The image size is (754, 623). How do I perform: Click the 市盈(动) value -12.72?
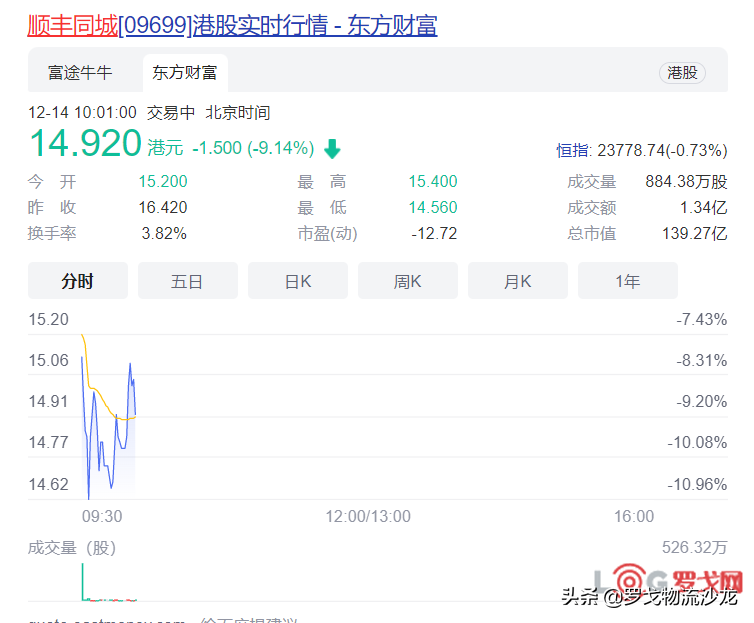coord(434,234)
